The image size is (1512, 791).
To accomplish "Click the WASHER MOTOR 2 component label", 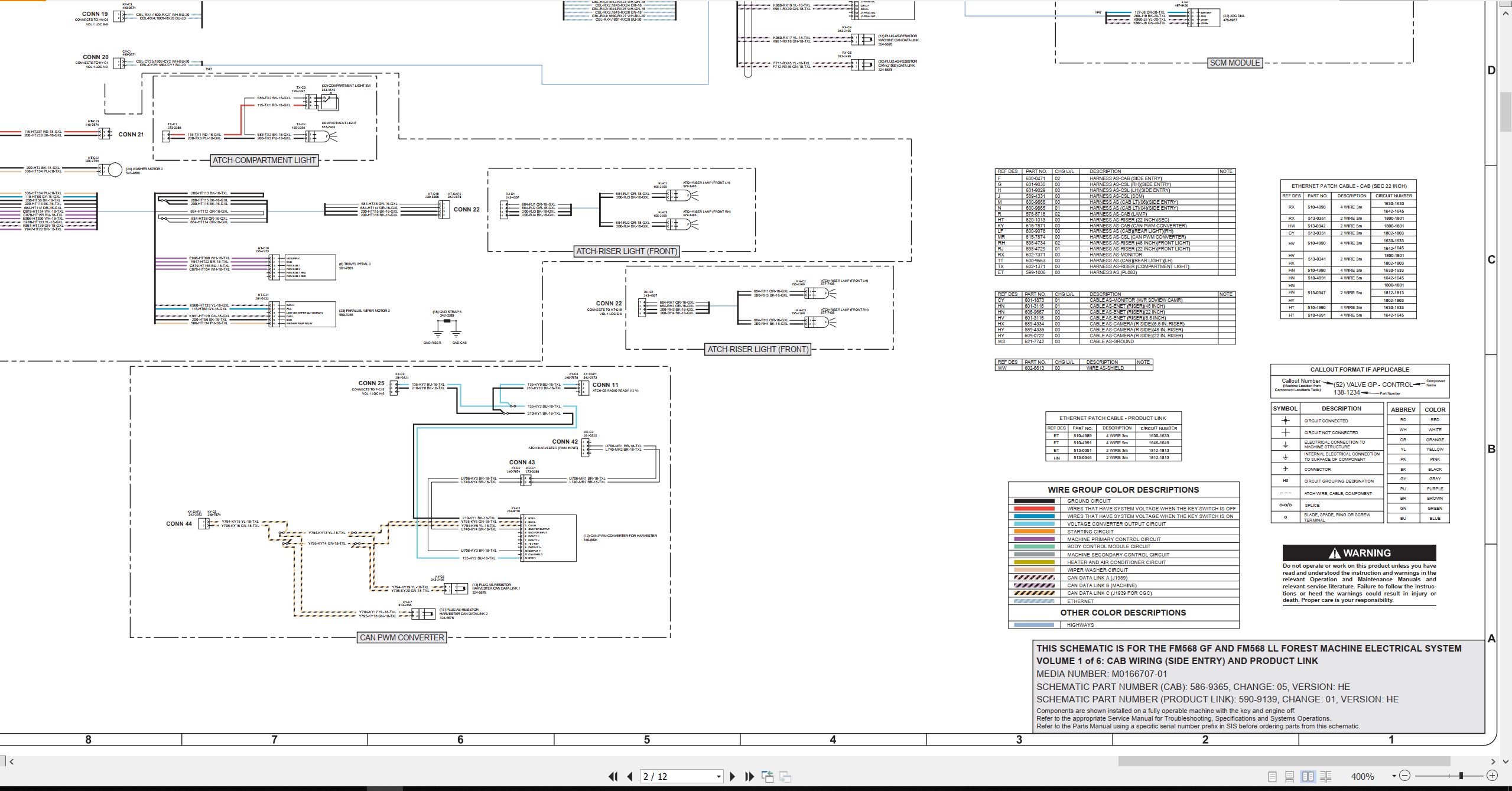I will [x=144, y=171].
